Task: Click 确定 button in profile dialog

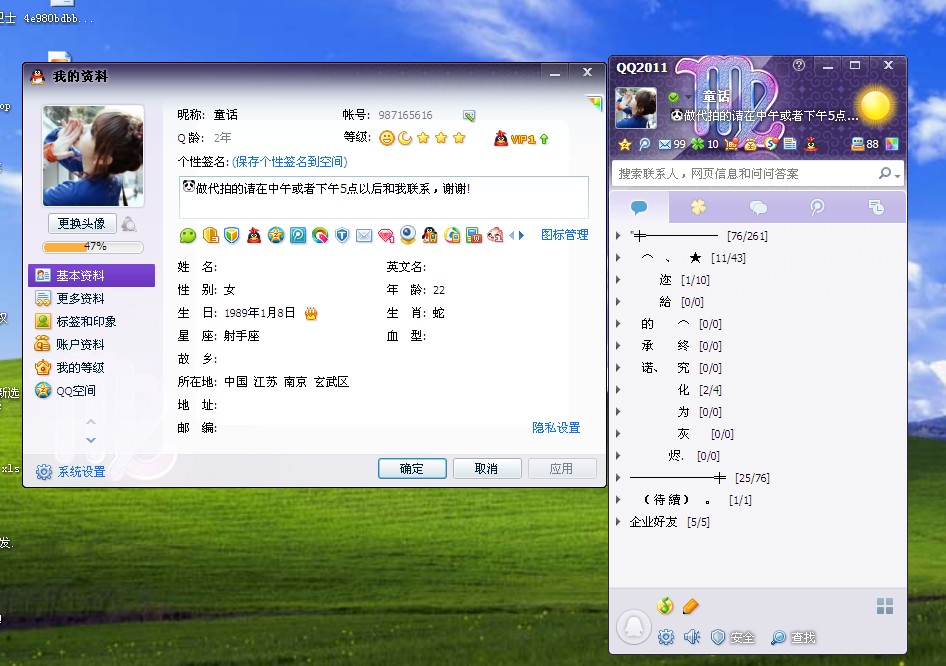Action: (x=412, y=469)
